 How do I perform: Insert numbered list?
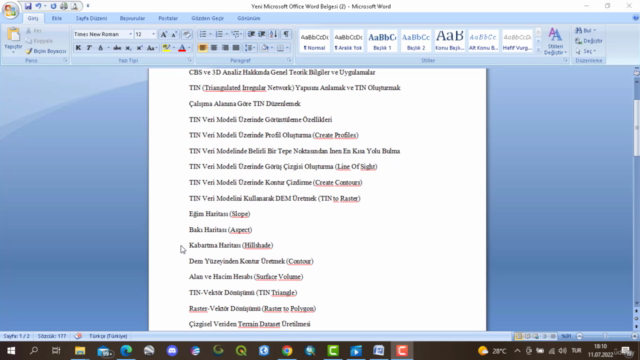[219, 34]
